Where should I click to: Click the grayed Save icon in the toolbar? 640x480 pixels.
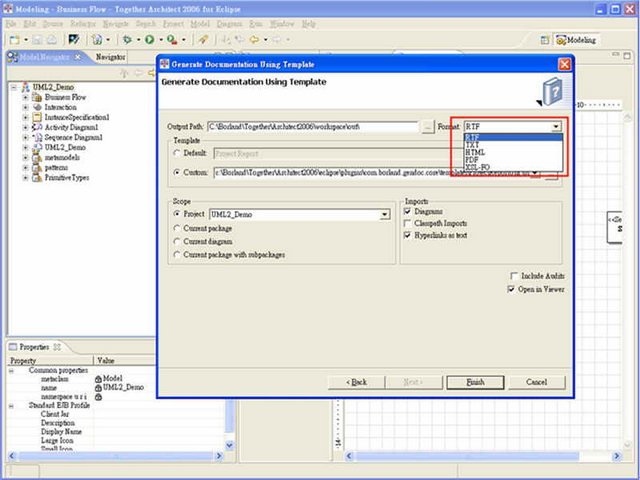37,40
